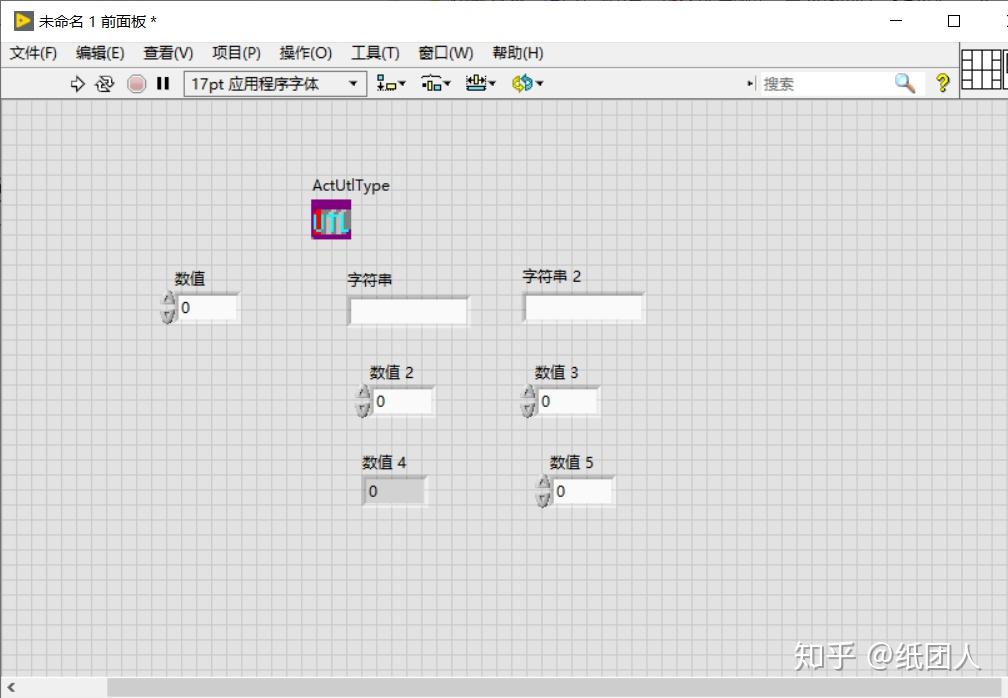Viewport: 1008px width, 698px height.
Task: Open the 文件(F) menu
Action: 31,53
